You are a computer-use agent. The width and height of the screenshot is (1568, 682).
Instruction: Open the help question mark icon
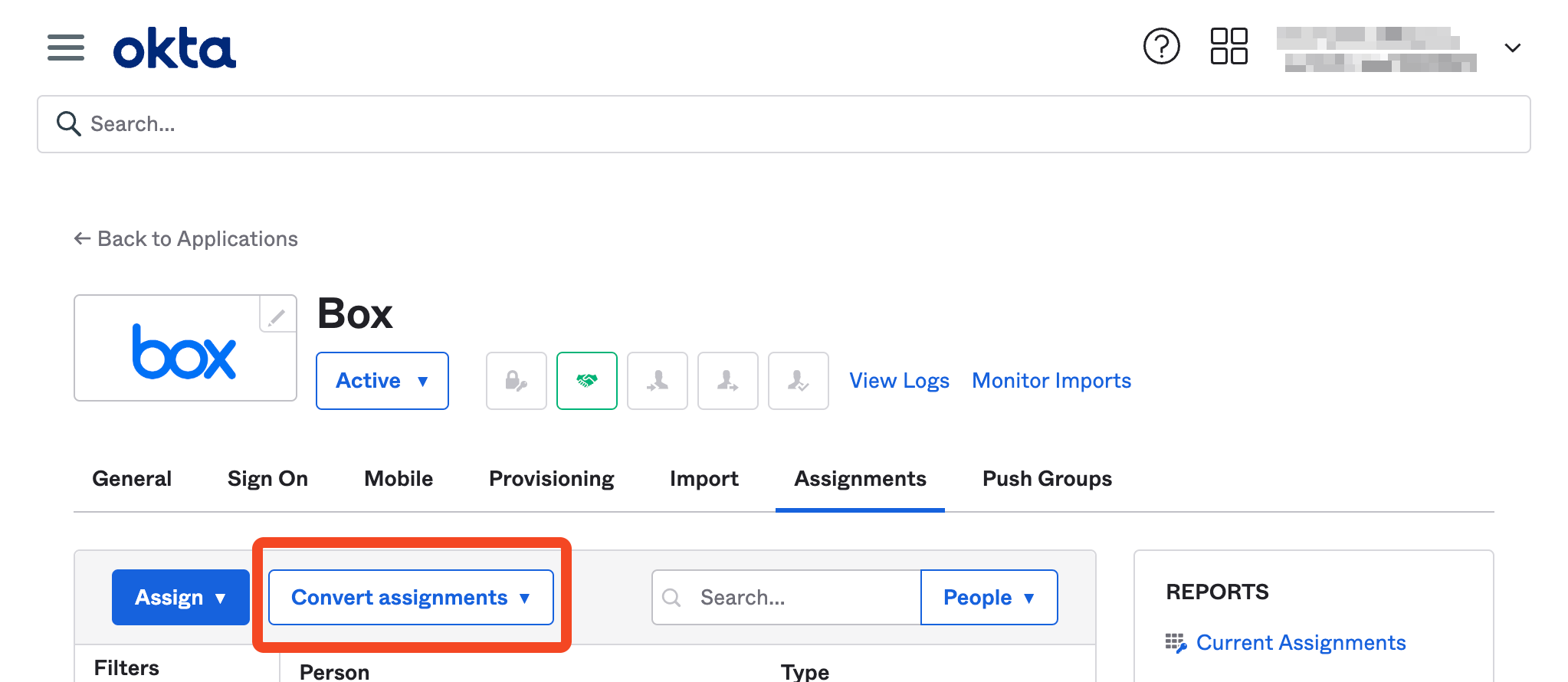[1161, 47]
